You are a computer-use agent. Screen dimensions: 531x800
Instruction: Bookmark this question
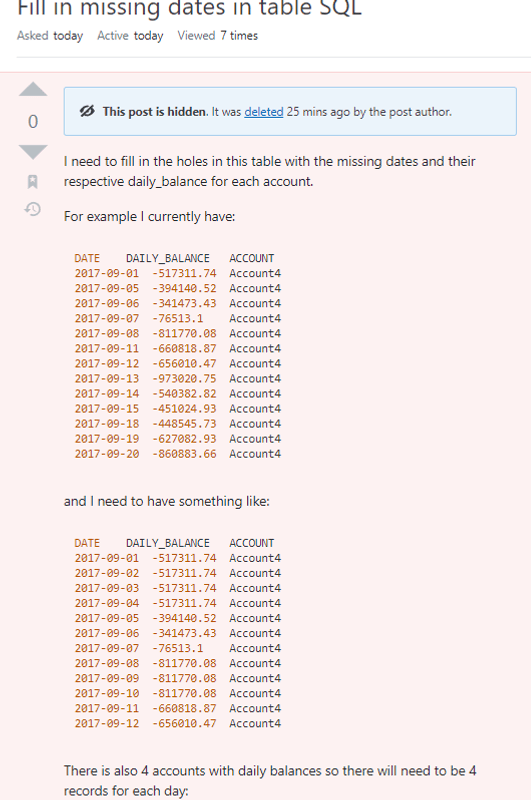pos(33,181)
